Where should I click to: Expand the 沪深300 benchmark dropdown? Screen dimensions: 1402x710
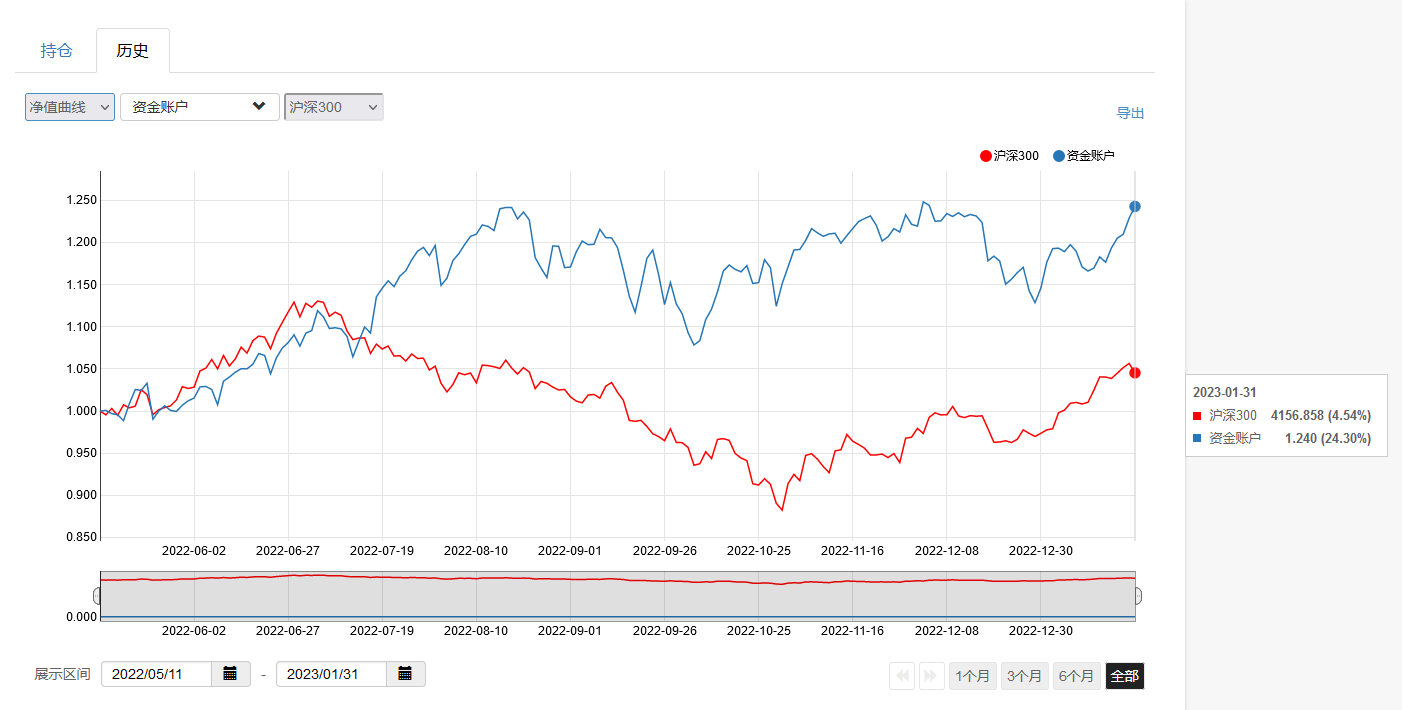pyautogui.click(x=333, y=107)
